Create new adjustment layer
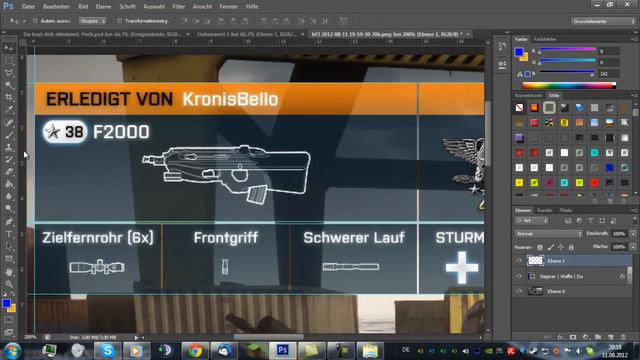This screenshot has width=640, height=360. (x=586, y=337)
